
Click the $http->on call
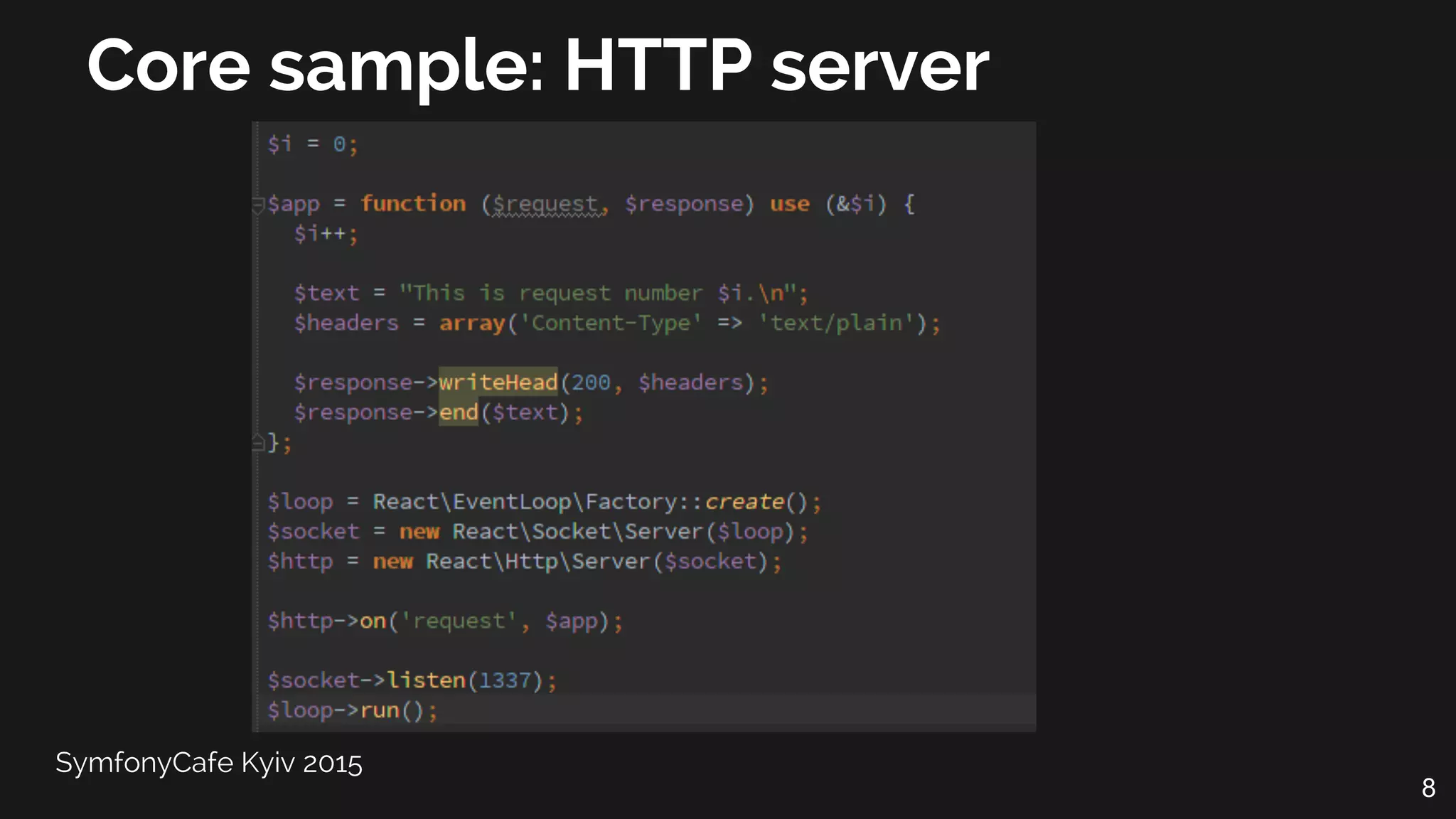[x=327, y=621]
